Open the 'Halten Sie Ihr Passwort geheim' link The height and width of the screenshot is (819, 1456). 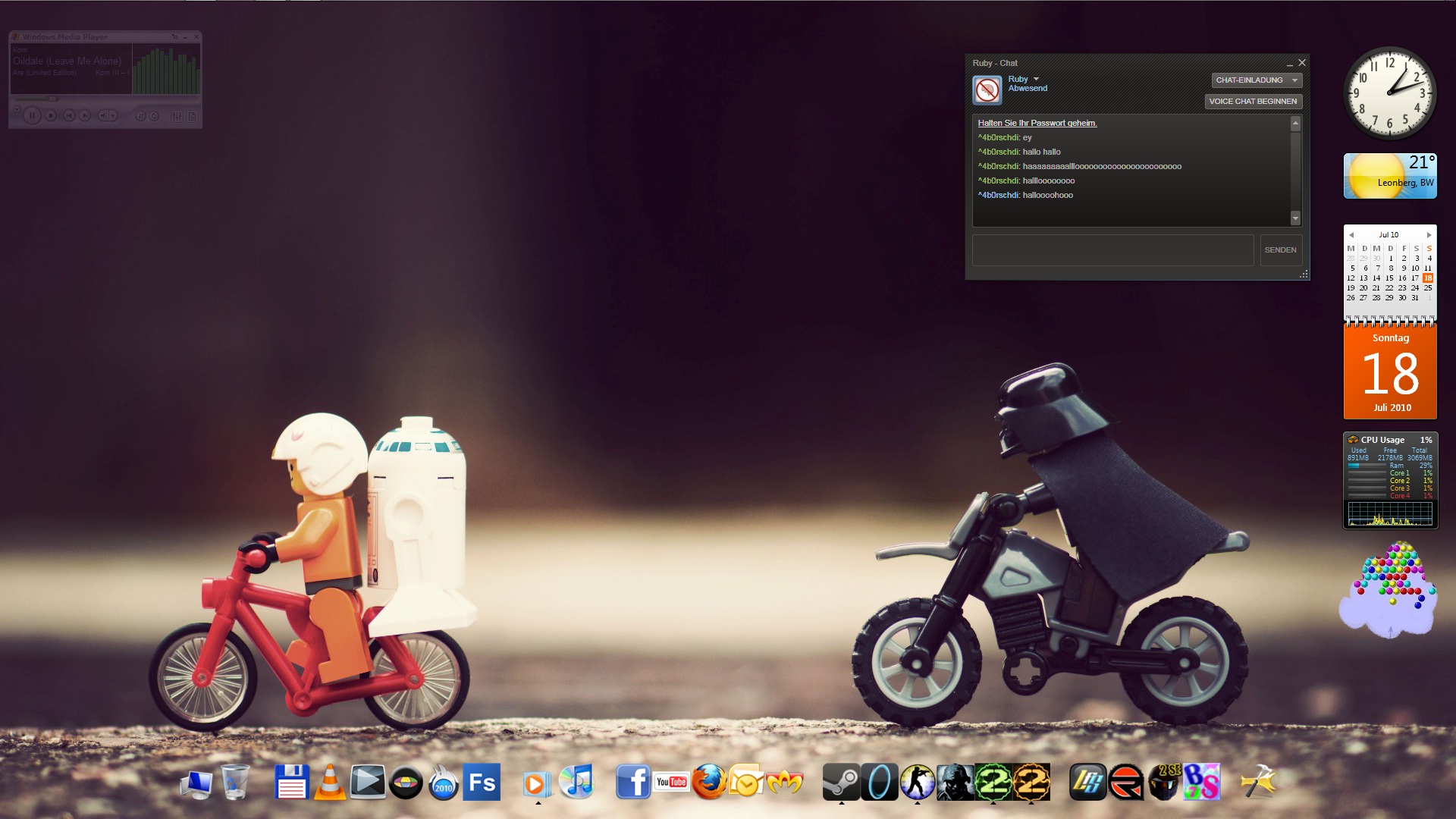pyautogui.click(x=1037, y=123)
